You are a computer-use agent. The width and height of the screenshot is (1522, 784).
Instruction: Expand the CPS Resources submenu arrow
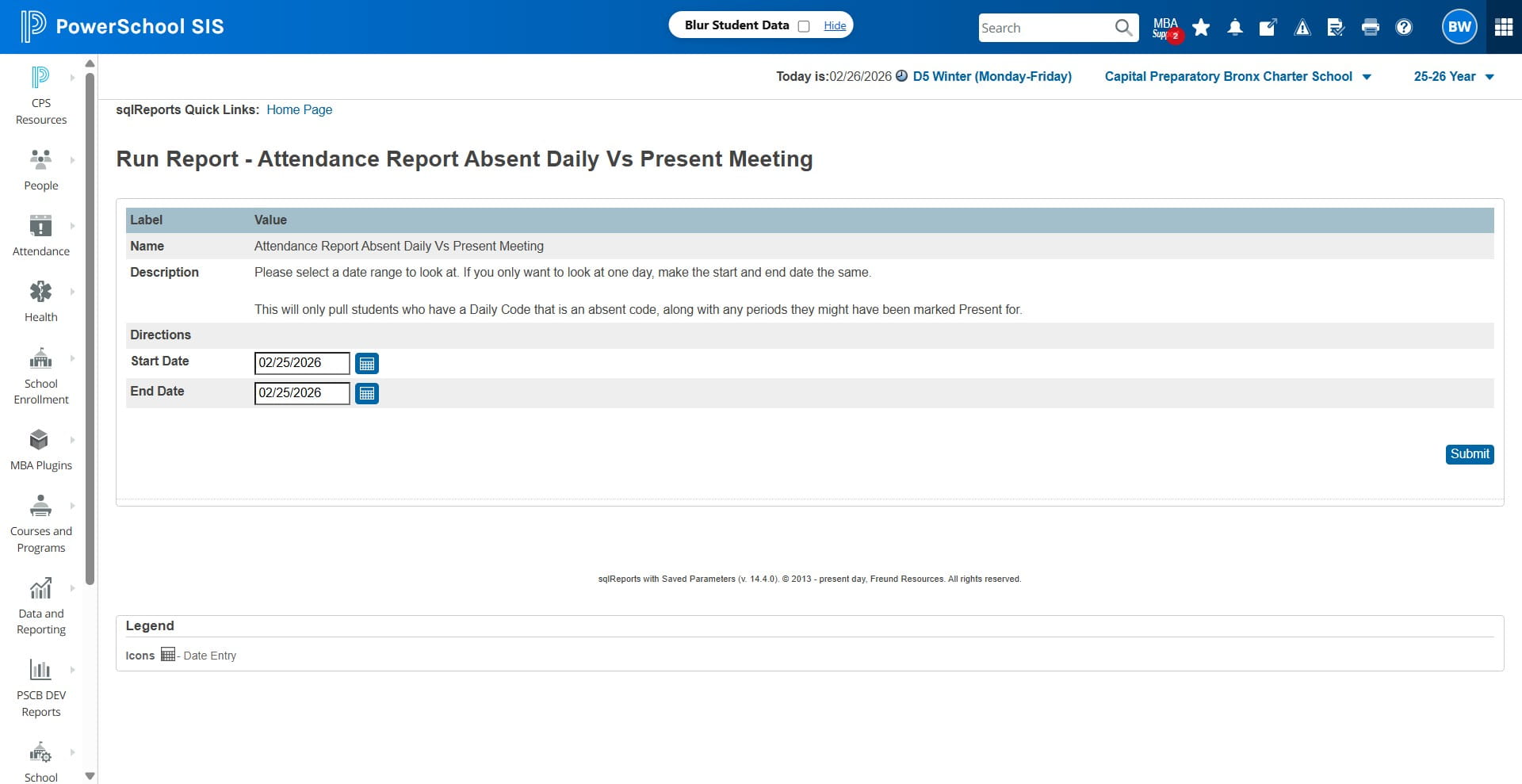tap(73, 78)
